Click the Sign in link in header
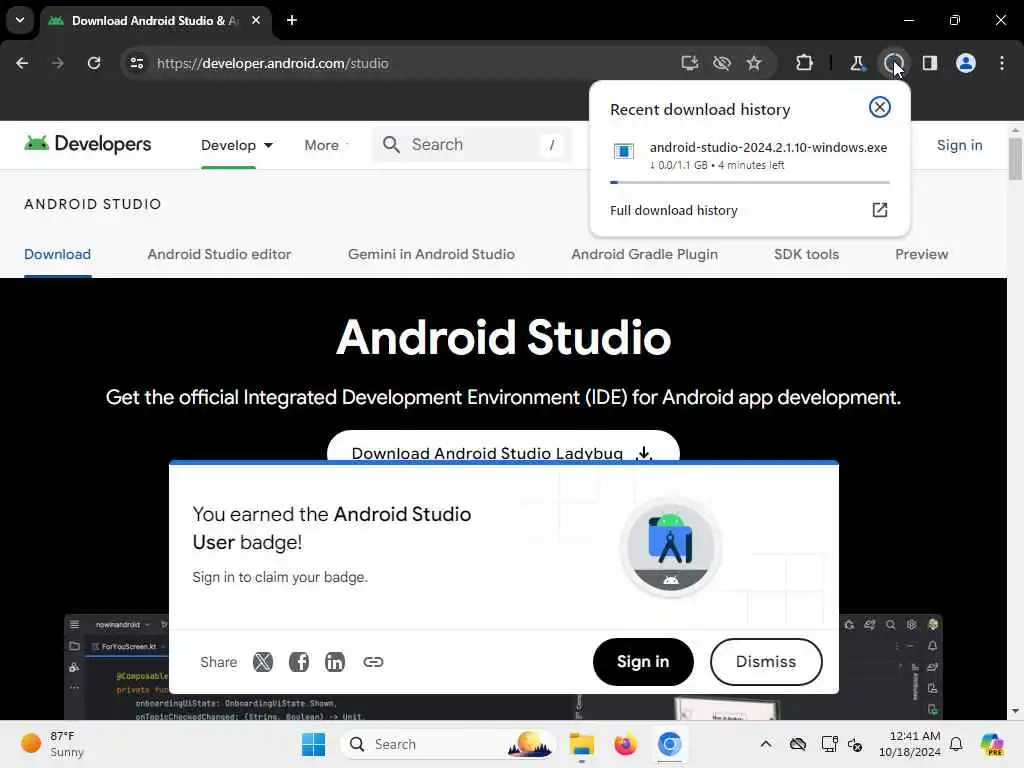The image size is (1024, 768). click(x=959, y=145)
